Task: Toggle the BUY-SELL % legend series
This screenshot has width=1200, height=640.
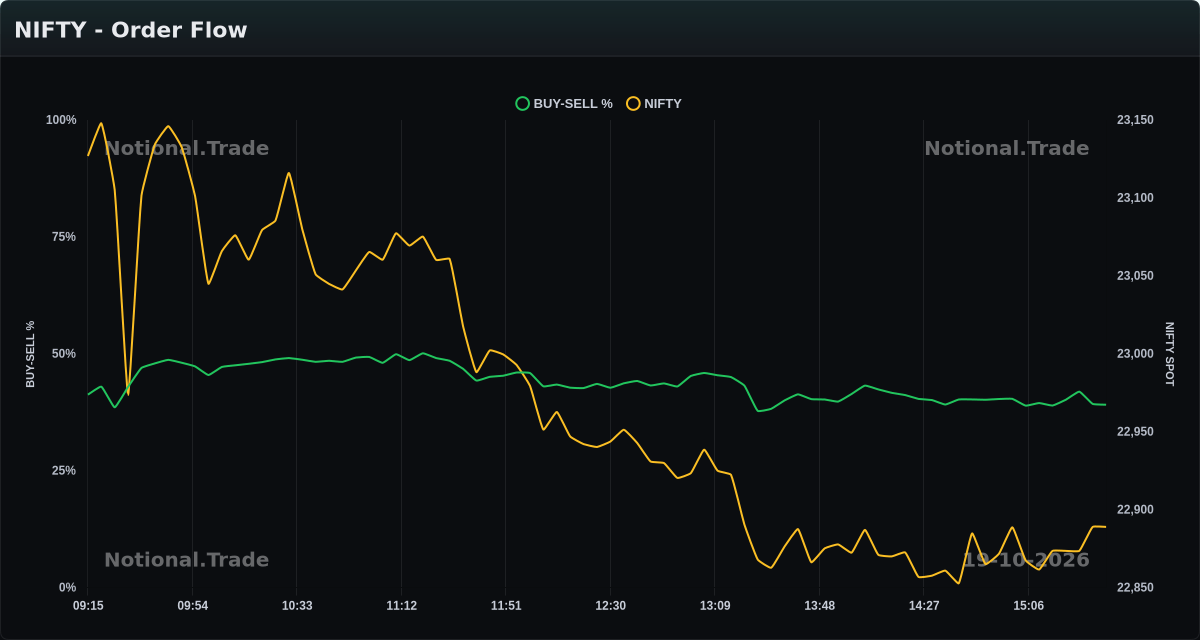Action: click(564, 103)
